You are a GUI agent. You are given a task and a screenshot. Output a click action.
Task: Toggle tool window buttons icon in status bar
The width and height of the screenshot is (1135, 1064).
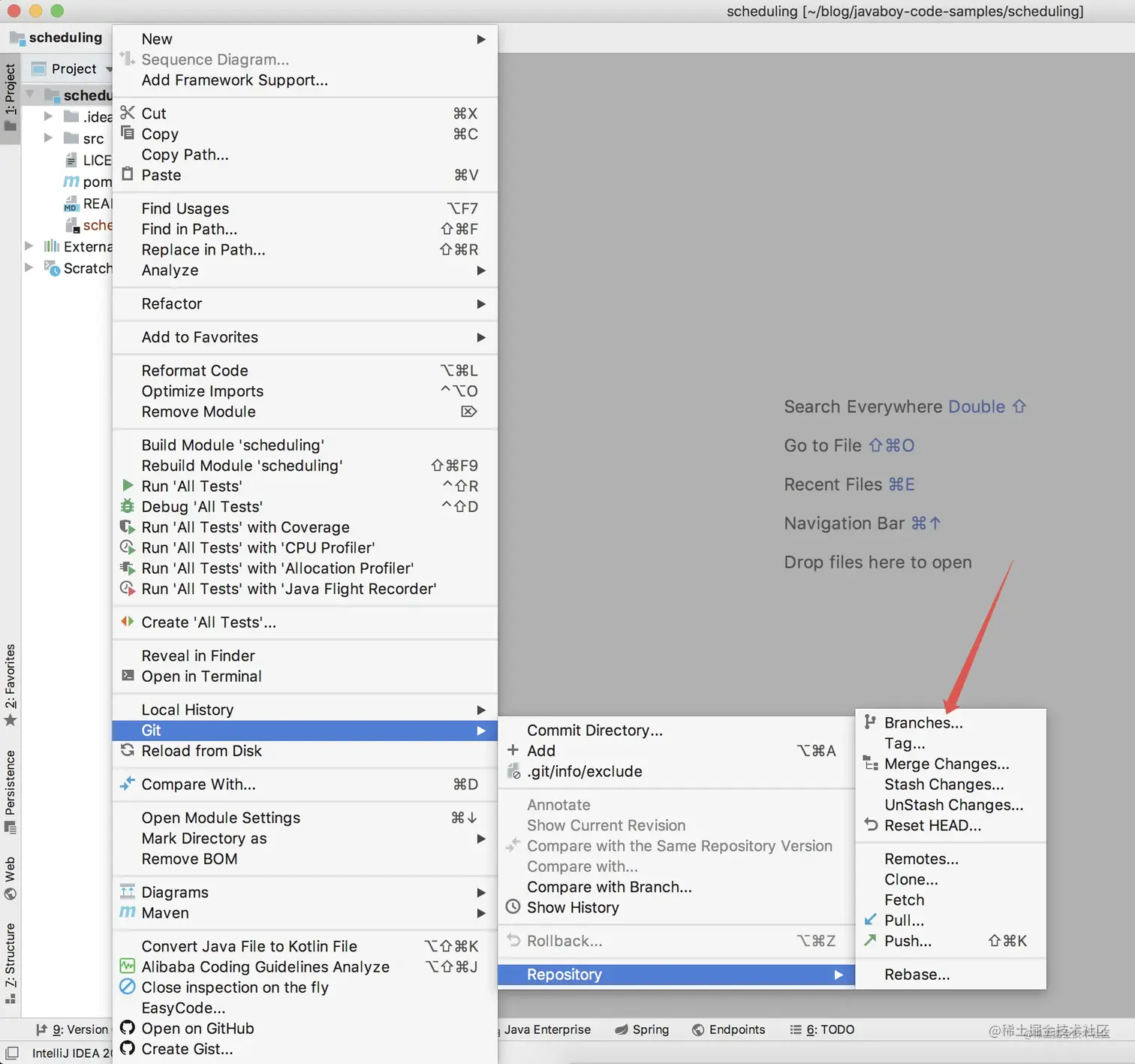12,1053
